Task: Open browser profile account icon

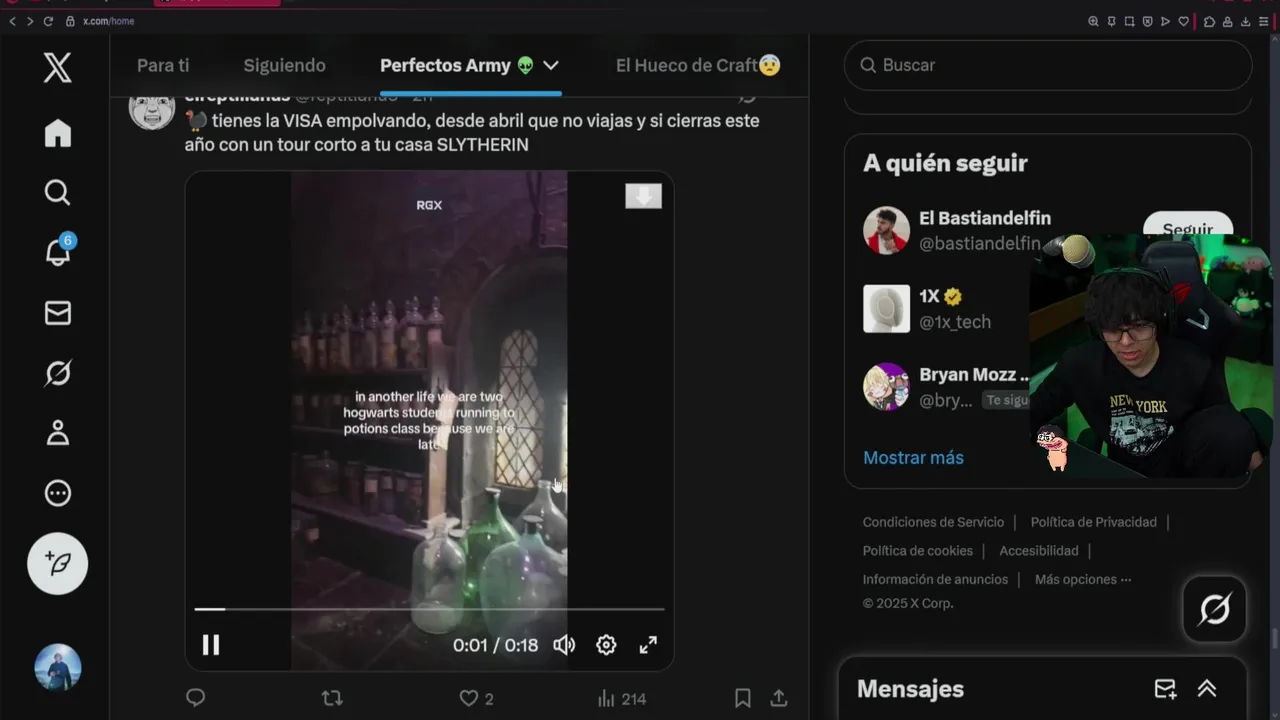Action: [1227, 21]
